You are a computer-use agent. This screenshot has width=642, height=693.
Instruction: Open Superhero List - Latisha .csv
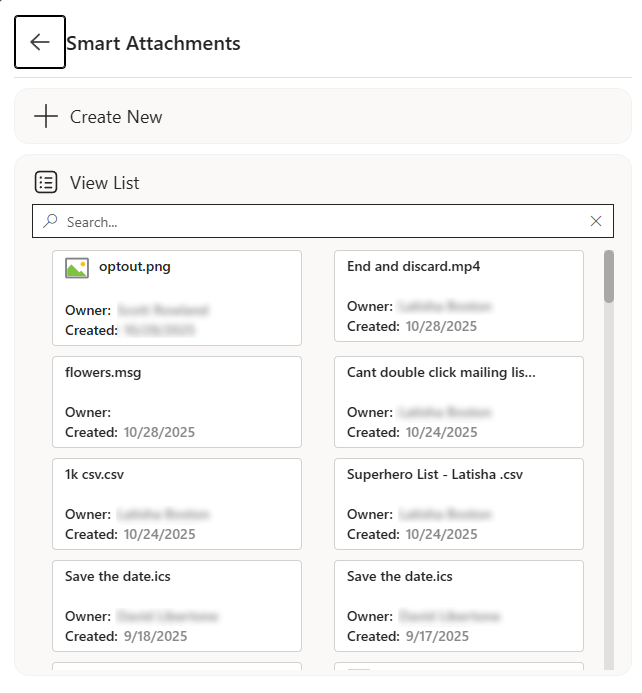coord(458,504)
